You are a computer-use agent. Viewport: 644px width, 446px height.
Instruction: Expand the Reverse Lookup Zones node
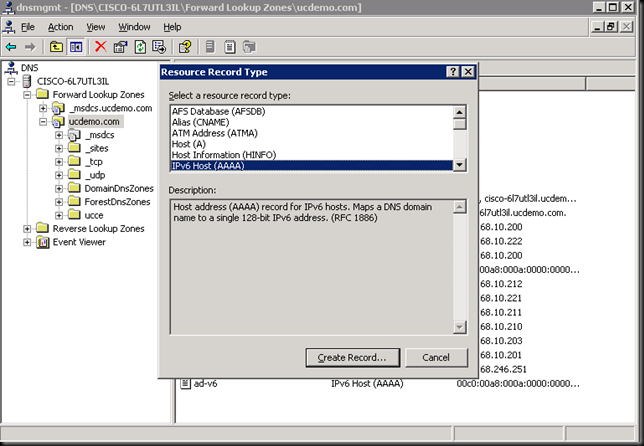click(x=27, y=229)
